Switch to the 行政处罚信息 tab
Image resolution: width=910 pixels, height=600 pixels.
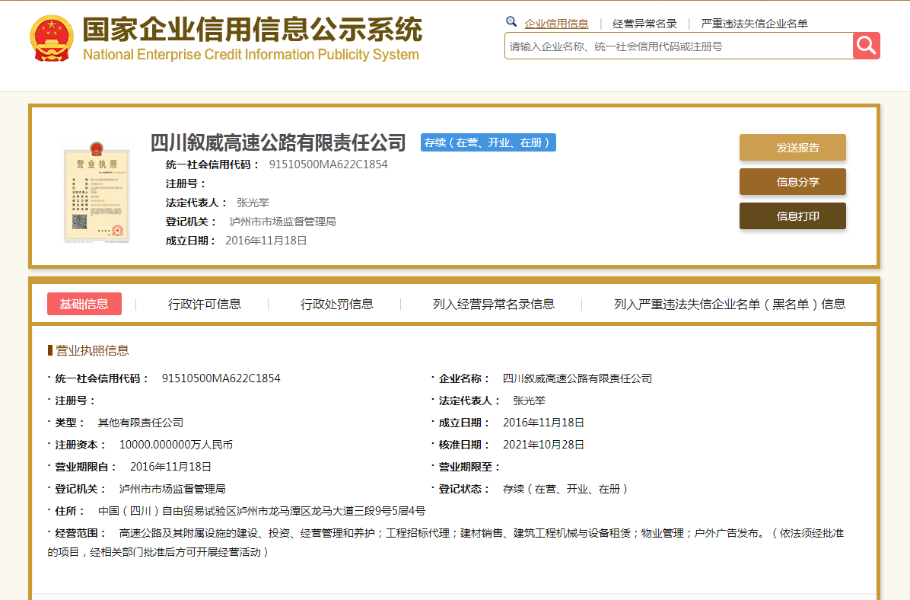[337, 304]
